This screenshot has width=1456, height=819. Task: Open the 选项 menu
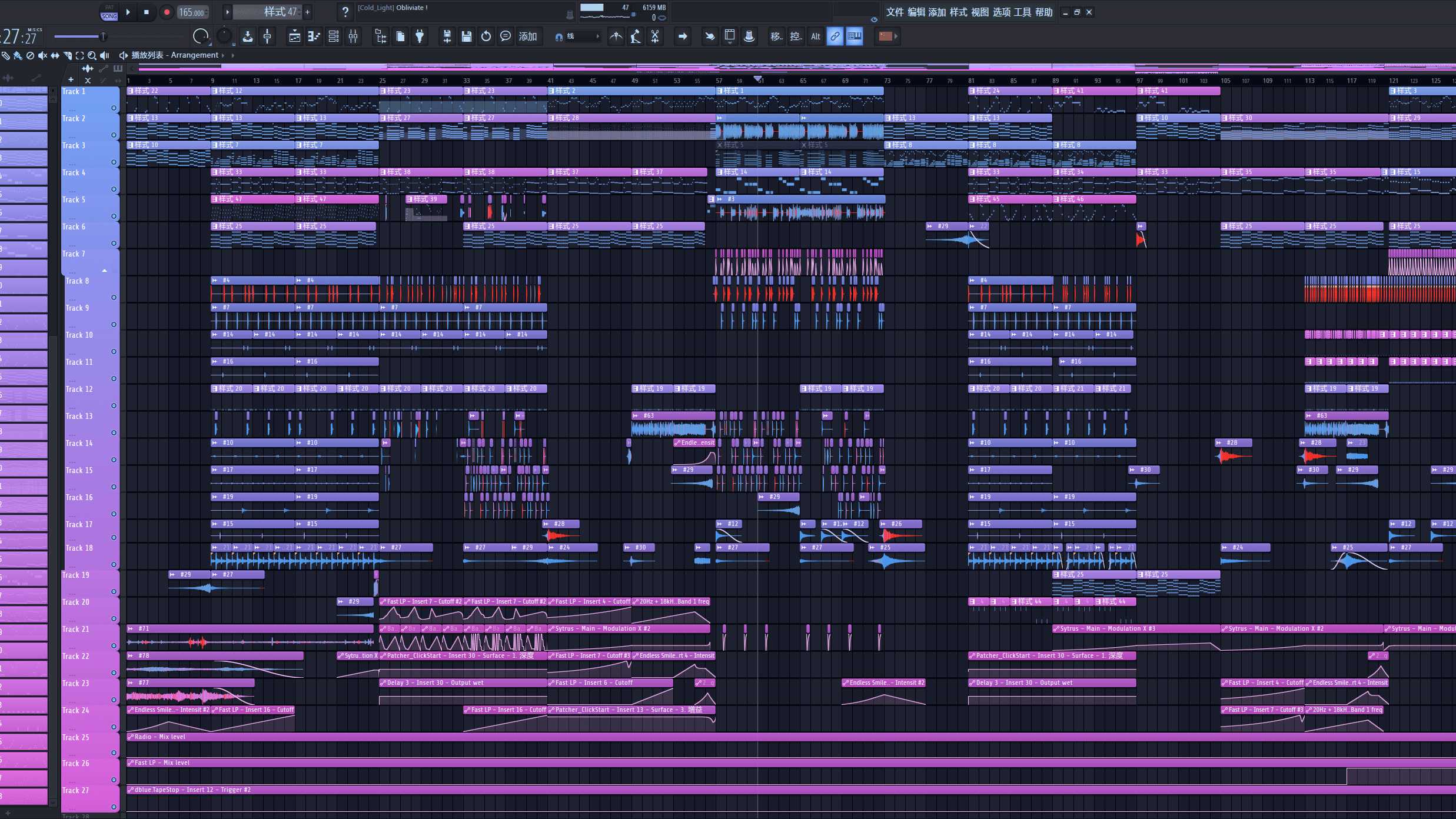coord(1001,12)
